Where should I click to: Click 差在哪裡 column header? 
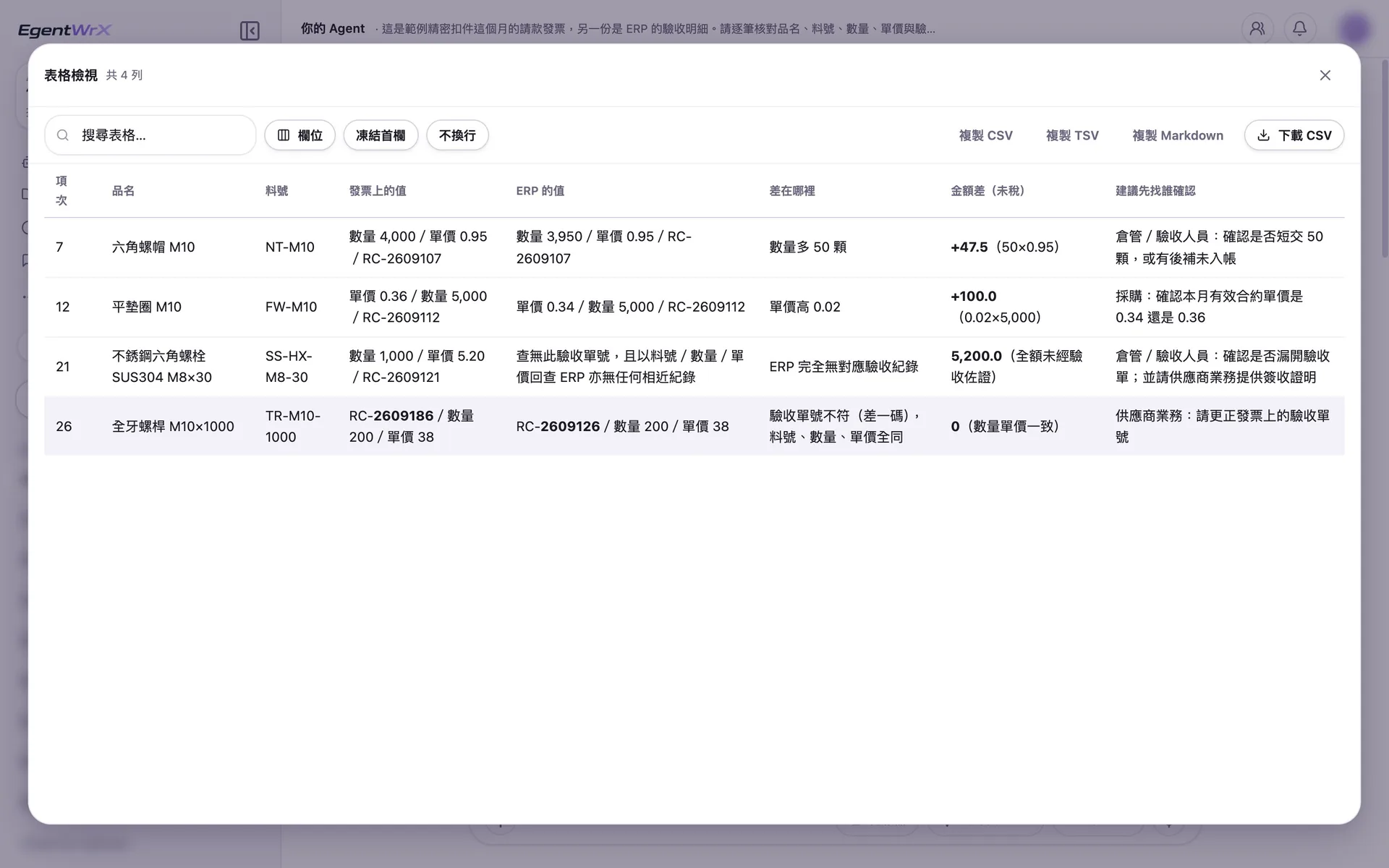click(792, 191)
